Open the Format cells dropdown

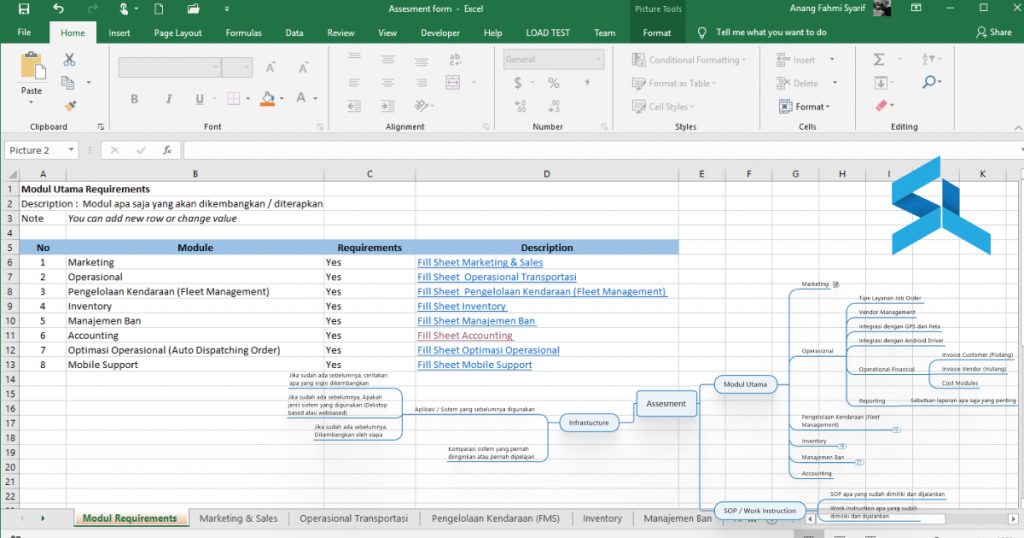pyautogui.click(x=805, y=106)
